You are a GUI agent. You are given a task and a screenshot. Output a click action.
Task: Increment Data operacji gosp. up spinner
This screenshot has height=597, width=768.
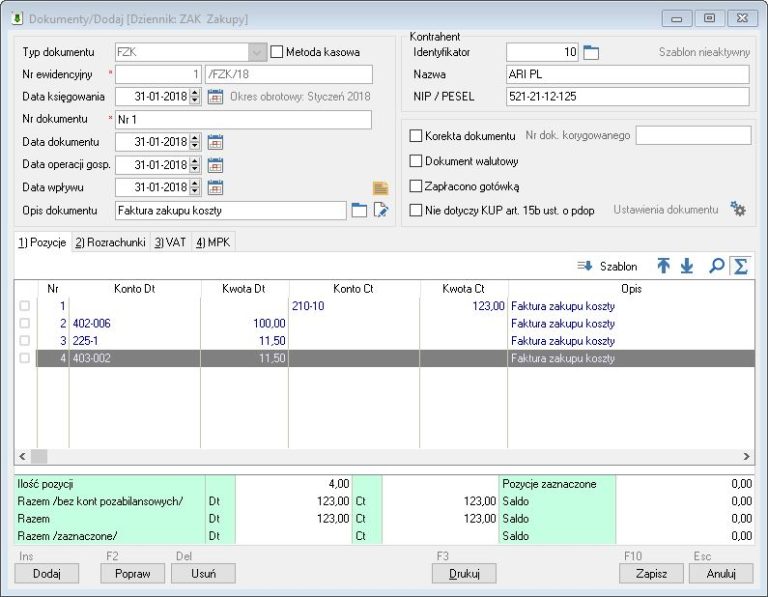pyautogui.click(x=195, y=161)
